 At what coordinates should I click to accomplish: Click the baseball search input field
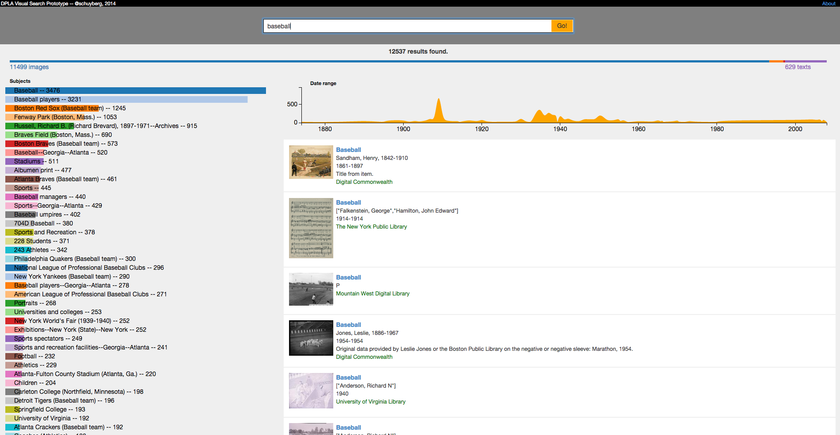tap(407, 26)
